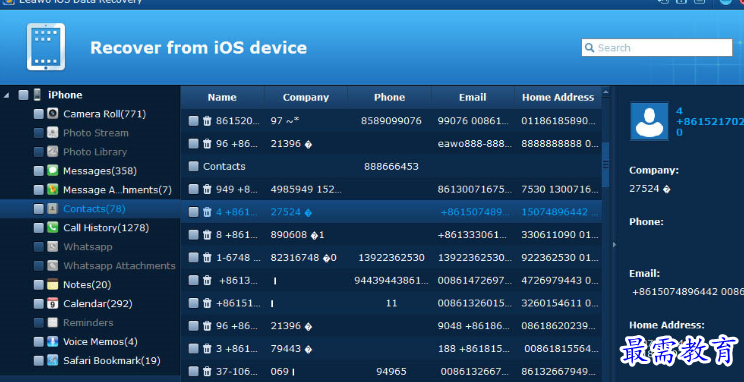744x382 pixels.
Task: Click the Calendar category icon
Action: pyautogui.click(x=52, y=304)
